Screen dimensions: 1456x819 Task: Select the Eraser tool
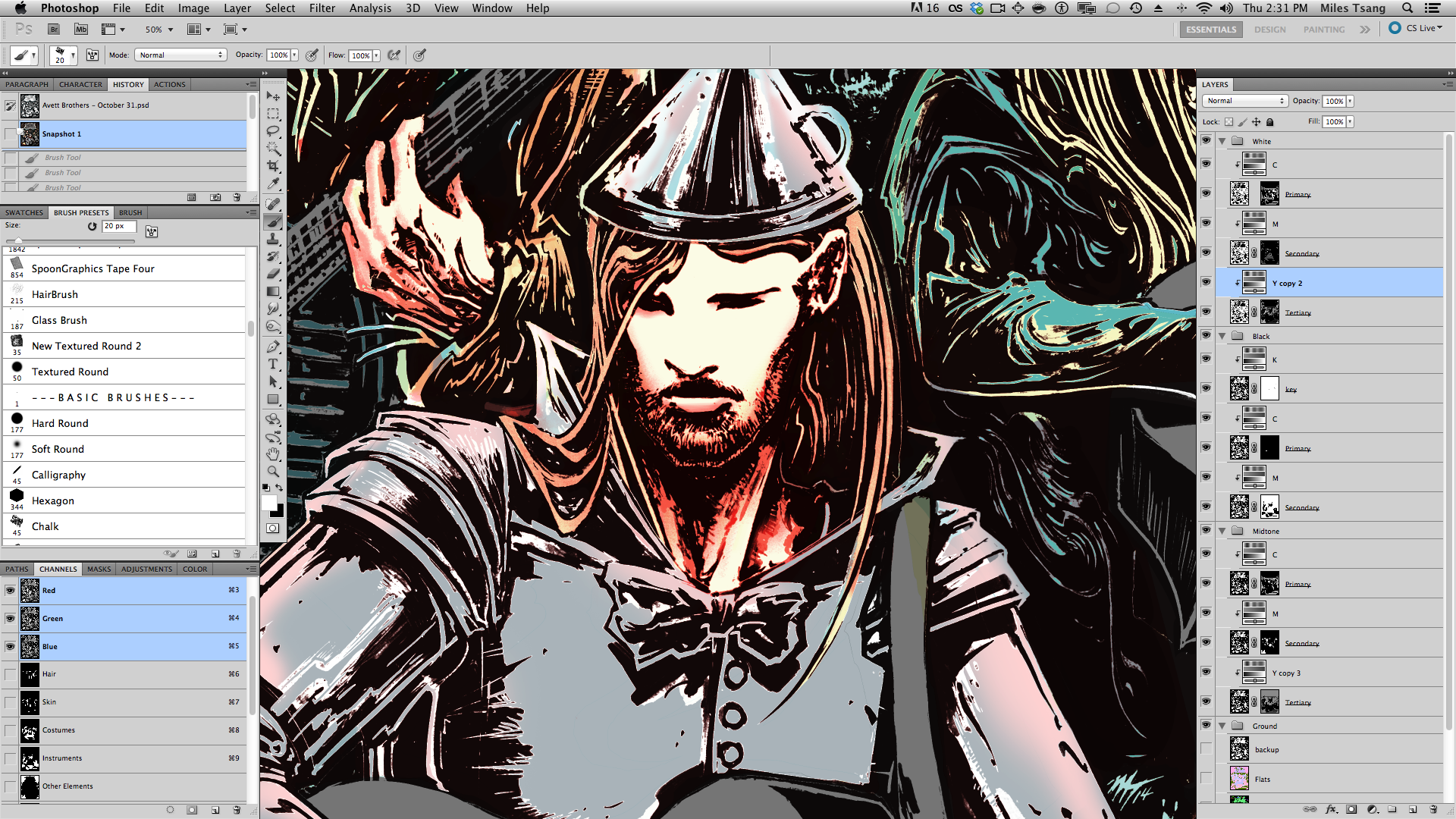pos(273,274)
